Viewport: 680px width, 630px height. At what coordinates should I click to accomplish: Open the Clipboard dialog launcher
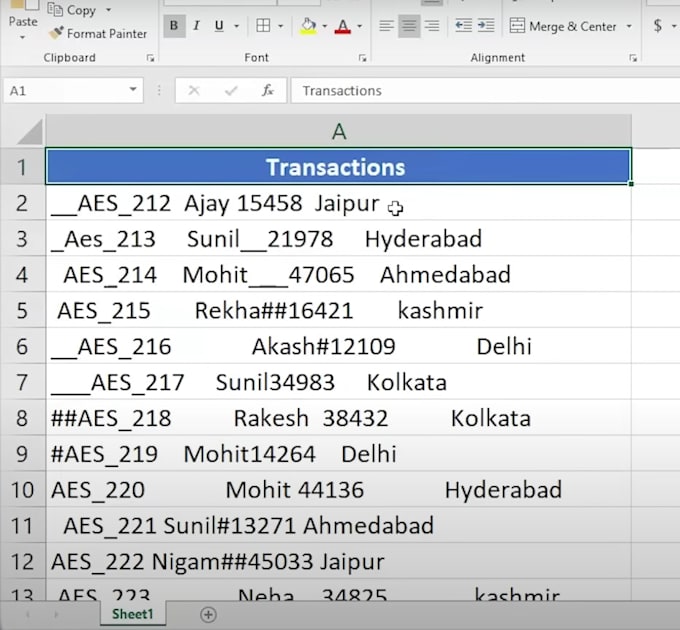tap(150, 58)
